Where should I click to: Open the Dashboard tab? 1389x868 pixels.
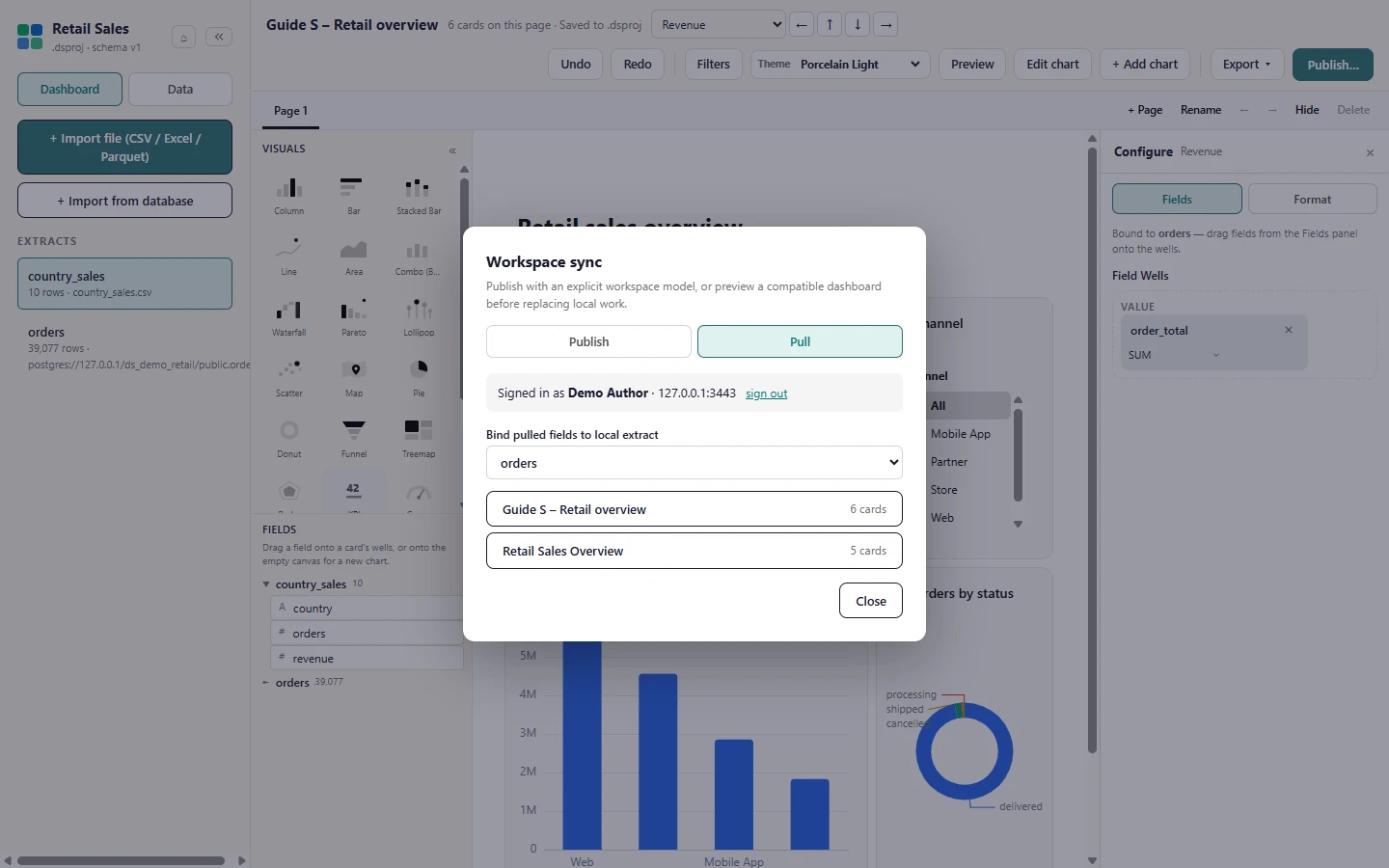(x=69, y=89)
